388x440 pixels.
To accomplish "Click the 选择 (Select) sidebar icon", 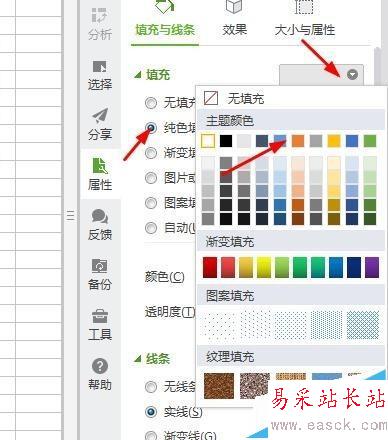I will 100,75.
